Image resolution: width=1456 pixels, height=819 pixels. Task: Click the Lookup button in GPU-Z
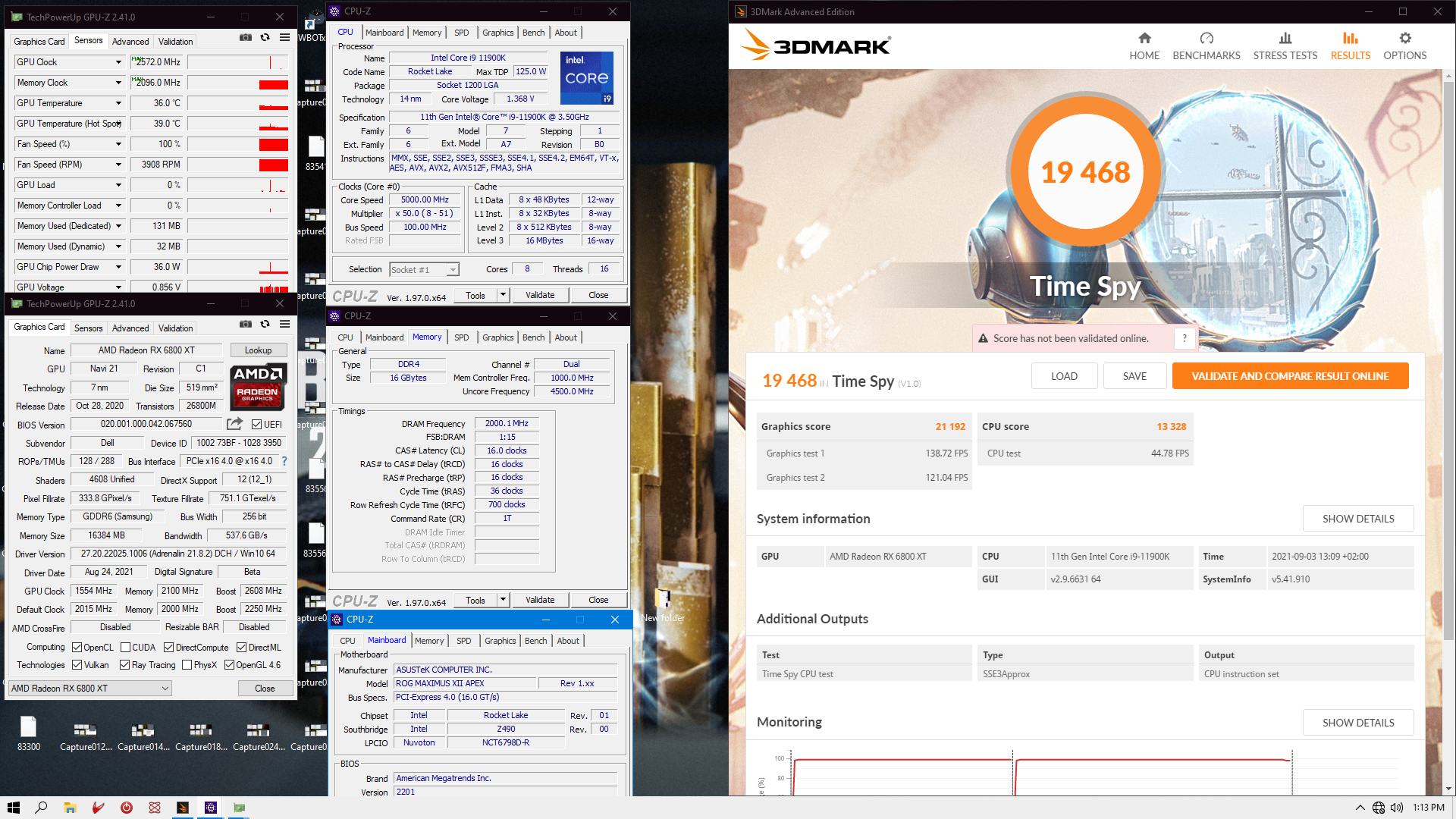(258, 350)
